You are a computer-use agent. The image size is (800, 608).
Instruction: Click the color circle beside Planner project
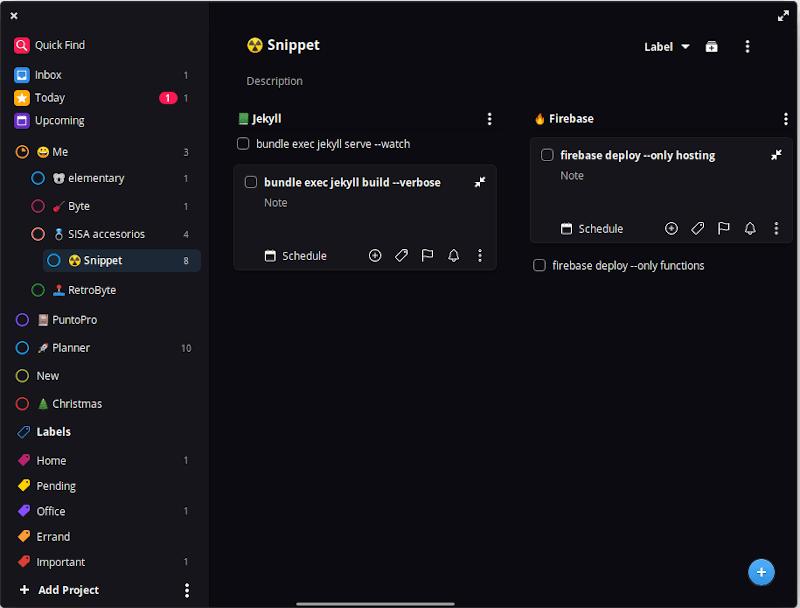click(x=22, y=348)
